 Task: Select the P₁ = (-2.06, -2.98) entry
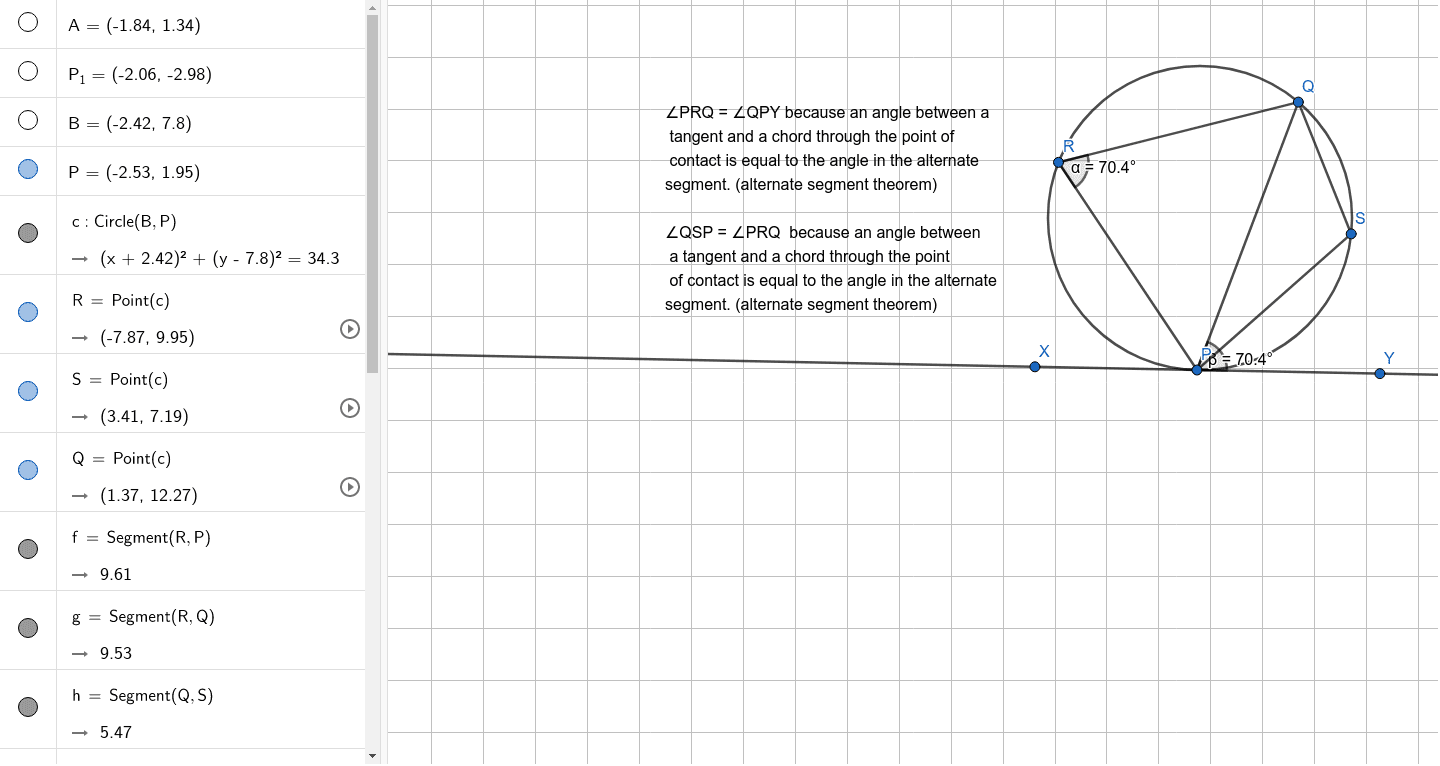click(x=139, y=74)
